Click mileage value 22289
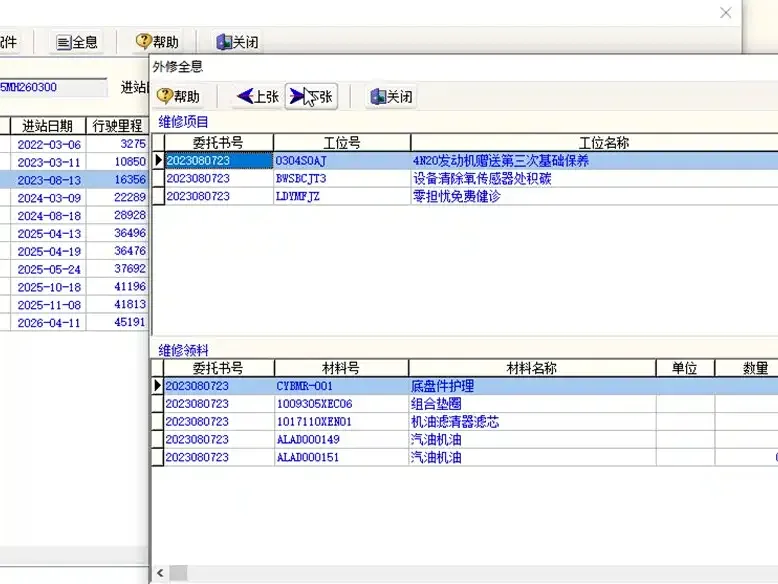 130,197
